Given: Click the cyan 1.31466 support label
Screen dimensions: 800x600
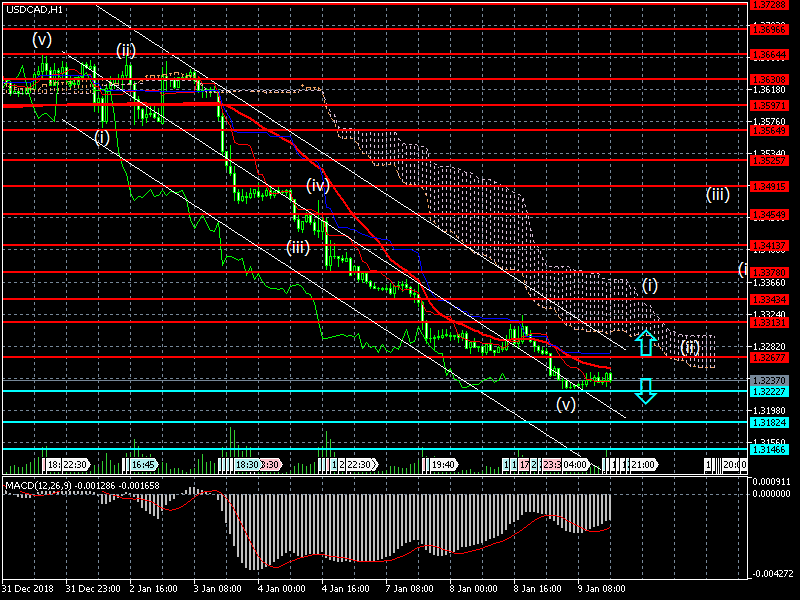Looking at the screenshot, I should 768,449.
